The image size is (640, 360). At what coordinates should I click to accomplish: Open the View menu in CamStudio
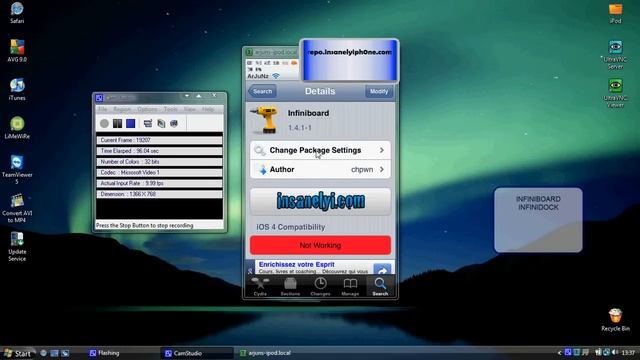click(189, 109)
